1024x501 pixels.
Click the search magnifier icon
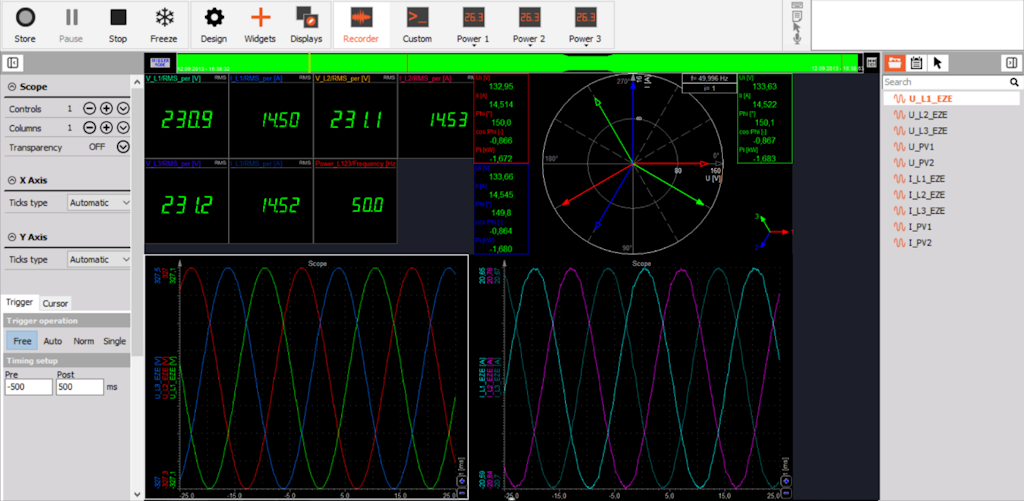[1014, 82]
